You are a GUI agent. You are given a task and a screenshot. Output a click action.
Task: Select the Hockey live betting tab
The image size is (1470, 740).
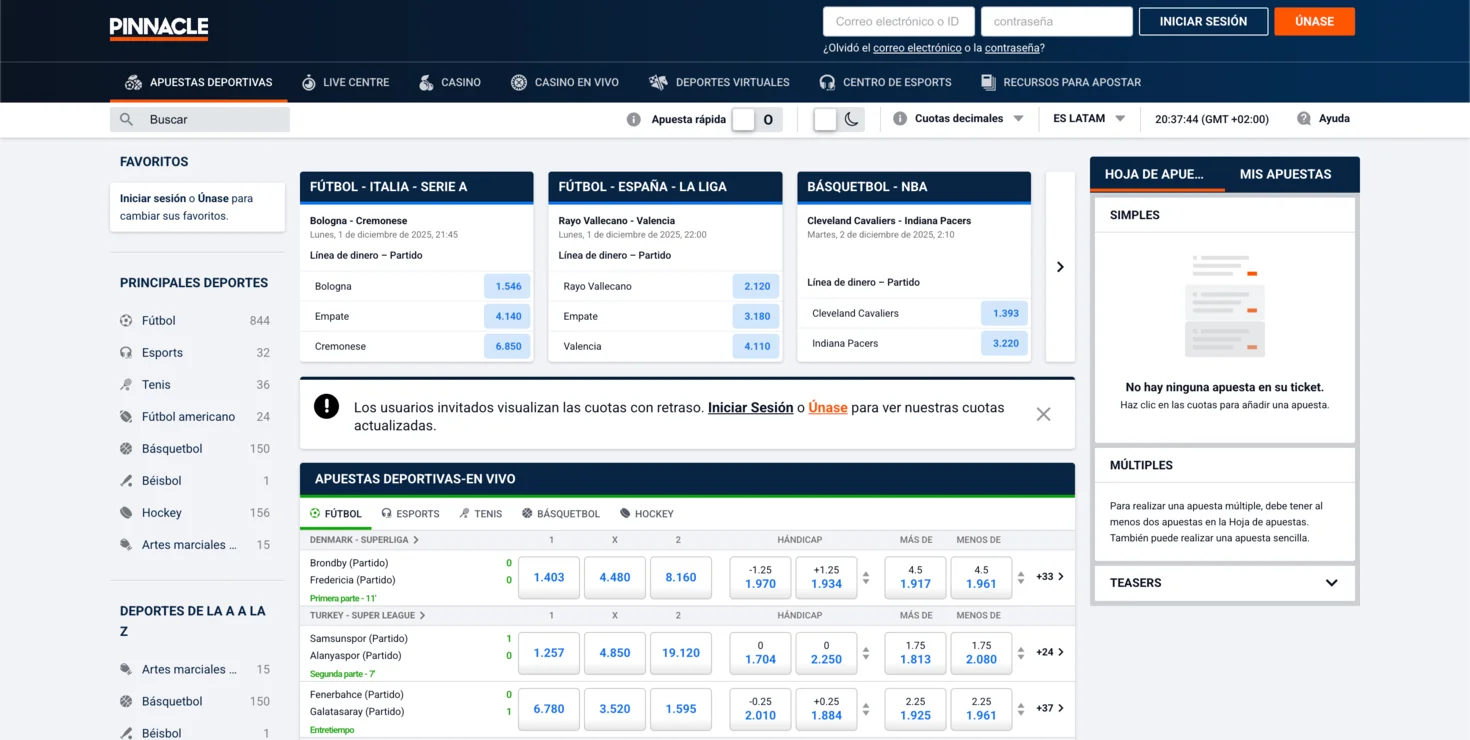(x=646, y=514)
